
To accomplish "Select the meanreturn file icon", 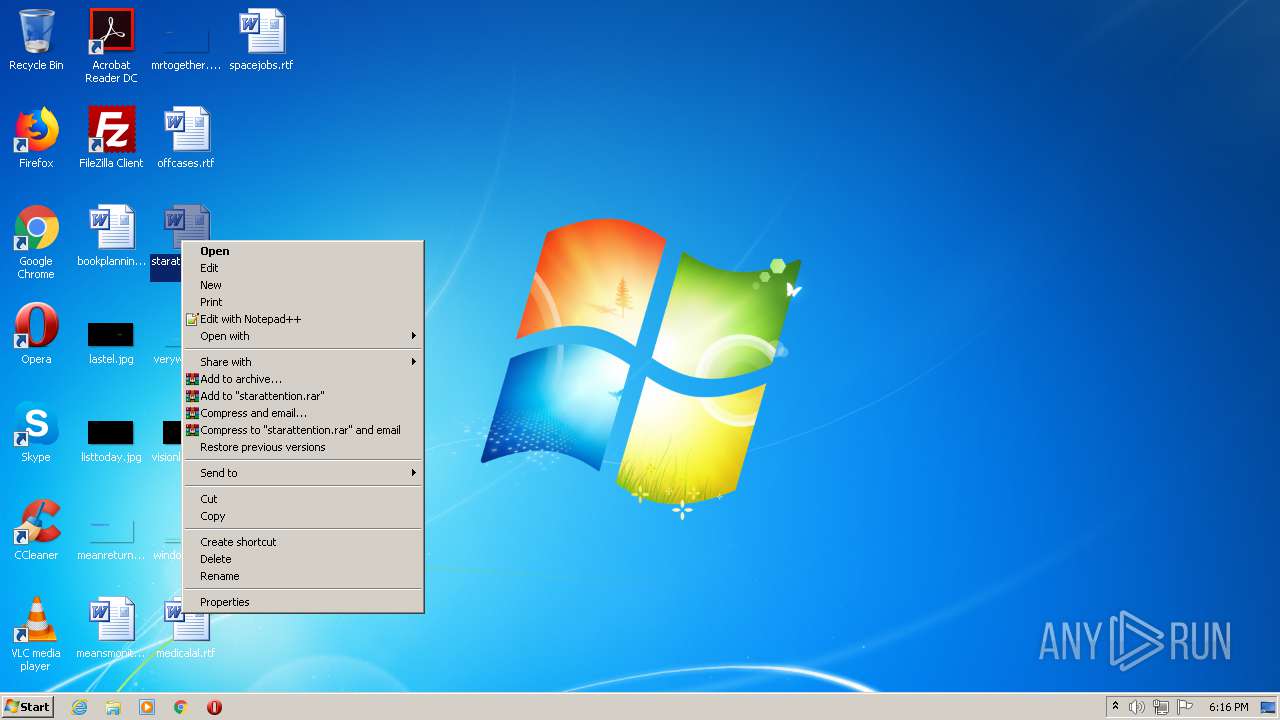I will click(x=111, y=538).
